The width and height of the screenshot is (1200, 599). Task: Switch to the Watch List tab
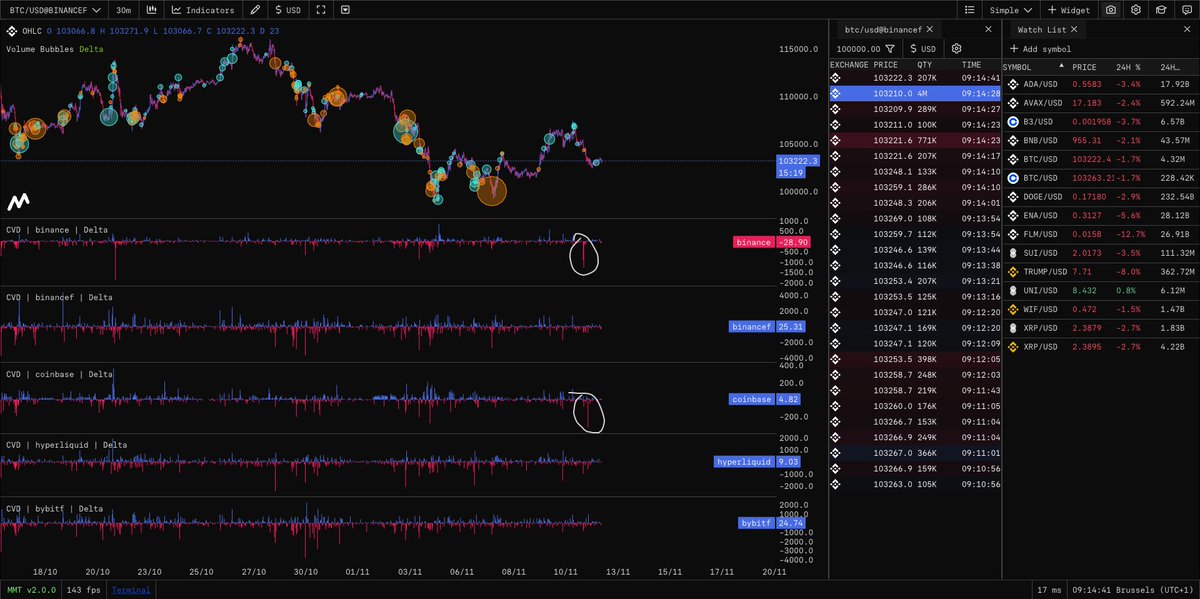pyautogui.click(x=1038, y=28)
